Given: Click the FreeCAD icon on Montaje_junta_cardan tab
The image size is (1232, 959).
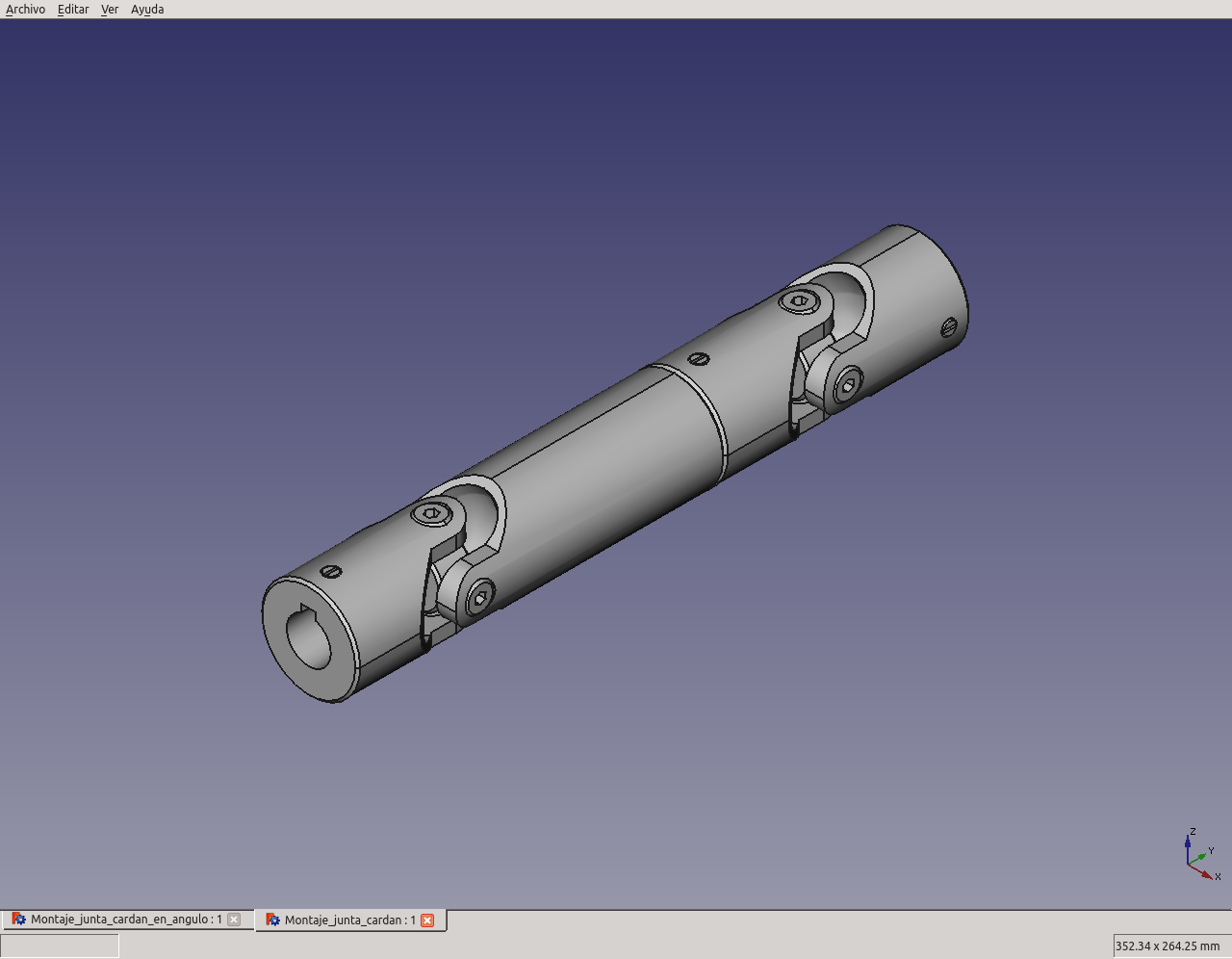Looking at the screenshot, I should pos(273,920).
